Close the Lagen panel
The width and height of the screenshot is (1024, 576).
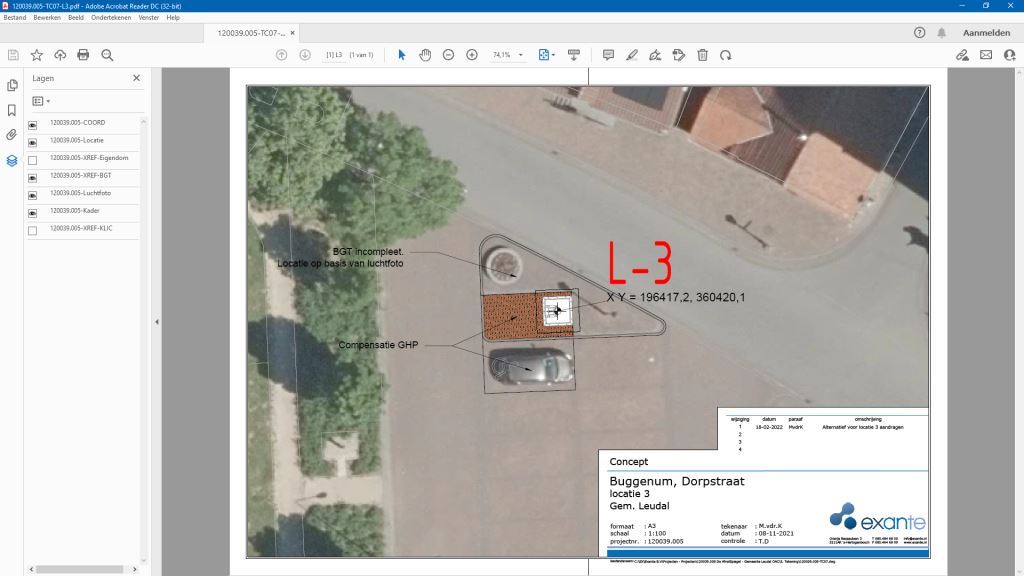137,78
